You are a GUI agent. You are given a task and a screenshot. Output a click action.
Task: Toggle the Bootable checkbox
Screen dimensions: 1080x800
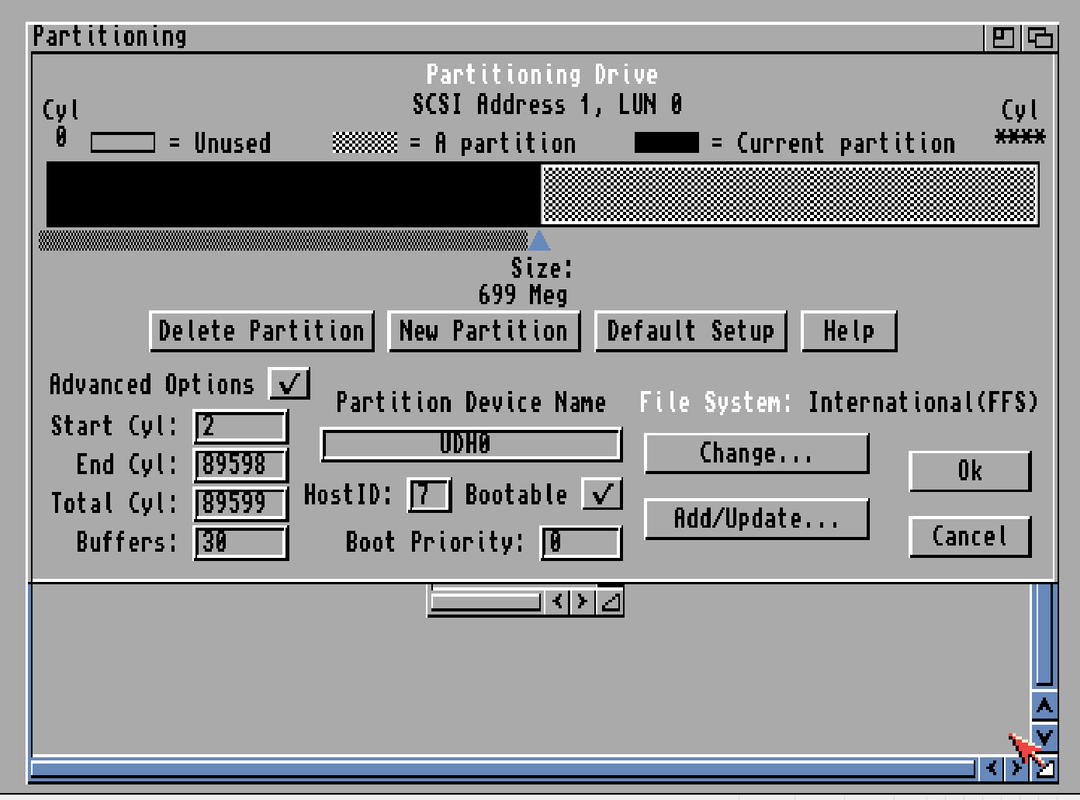(602, 493)
